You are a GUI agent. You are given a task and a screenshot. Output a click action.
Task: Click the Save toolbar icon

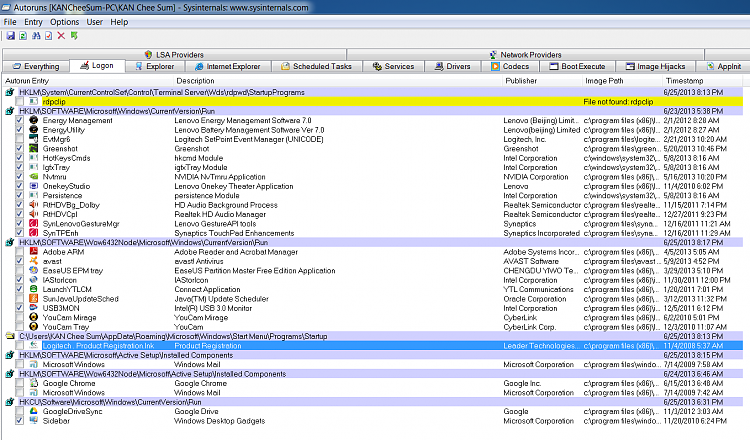click(x=10, y=36)
